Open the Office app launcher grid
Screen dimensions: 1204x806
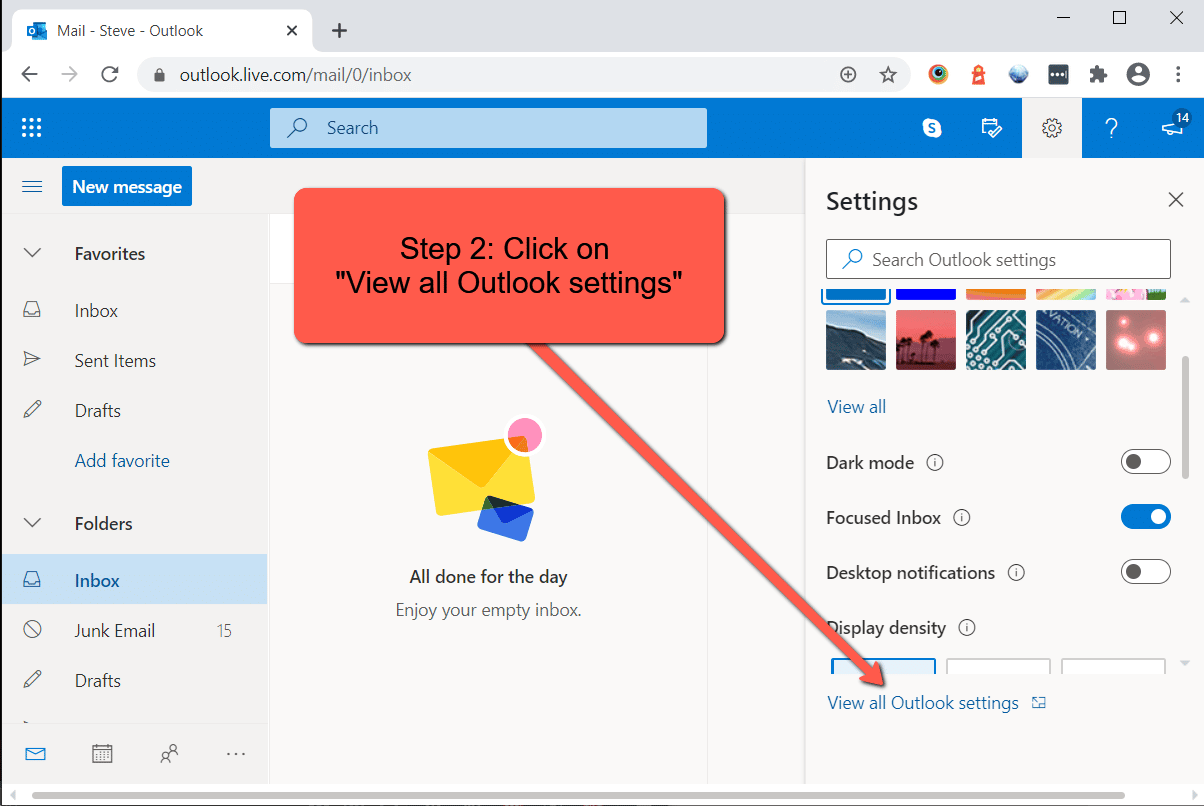coord(32,128)
